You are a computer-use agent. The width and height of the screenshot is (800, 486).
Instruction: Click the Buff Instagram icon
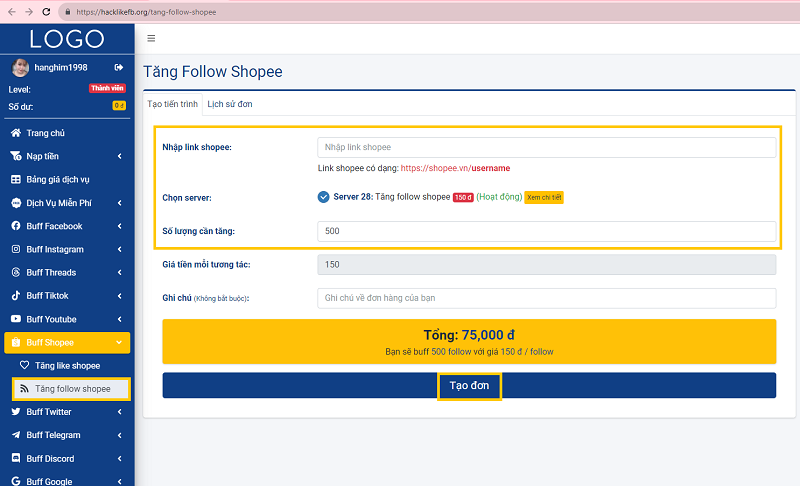(16, 249)
